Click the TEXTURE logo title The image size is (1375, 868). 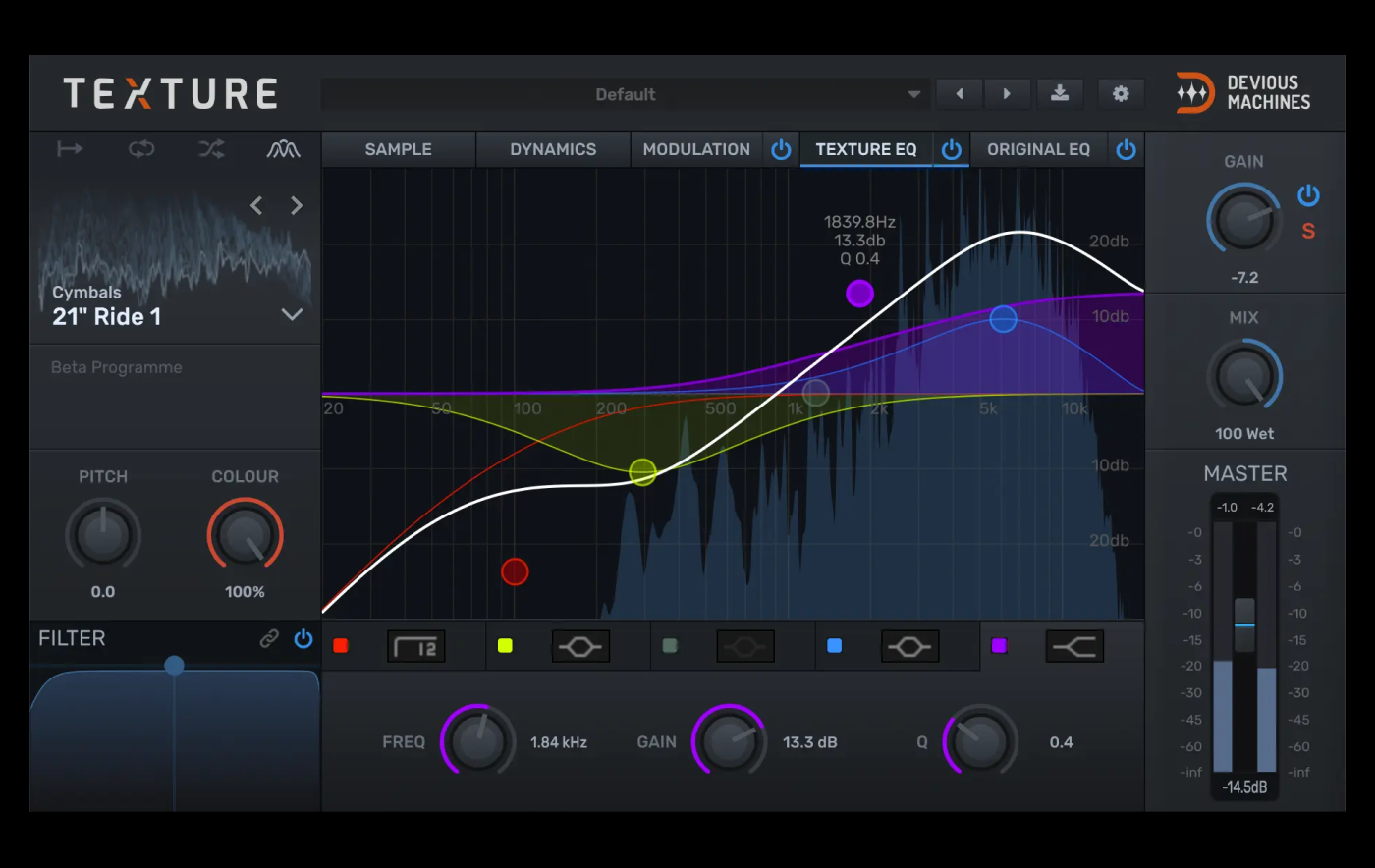click(171, 94)
